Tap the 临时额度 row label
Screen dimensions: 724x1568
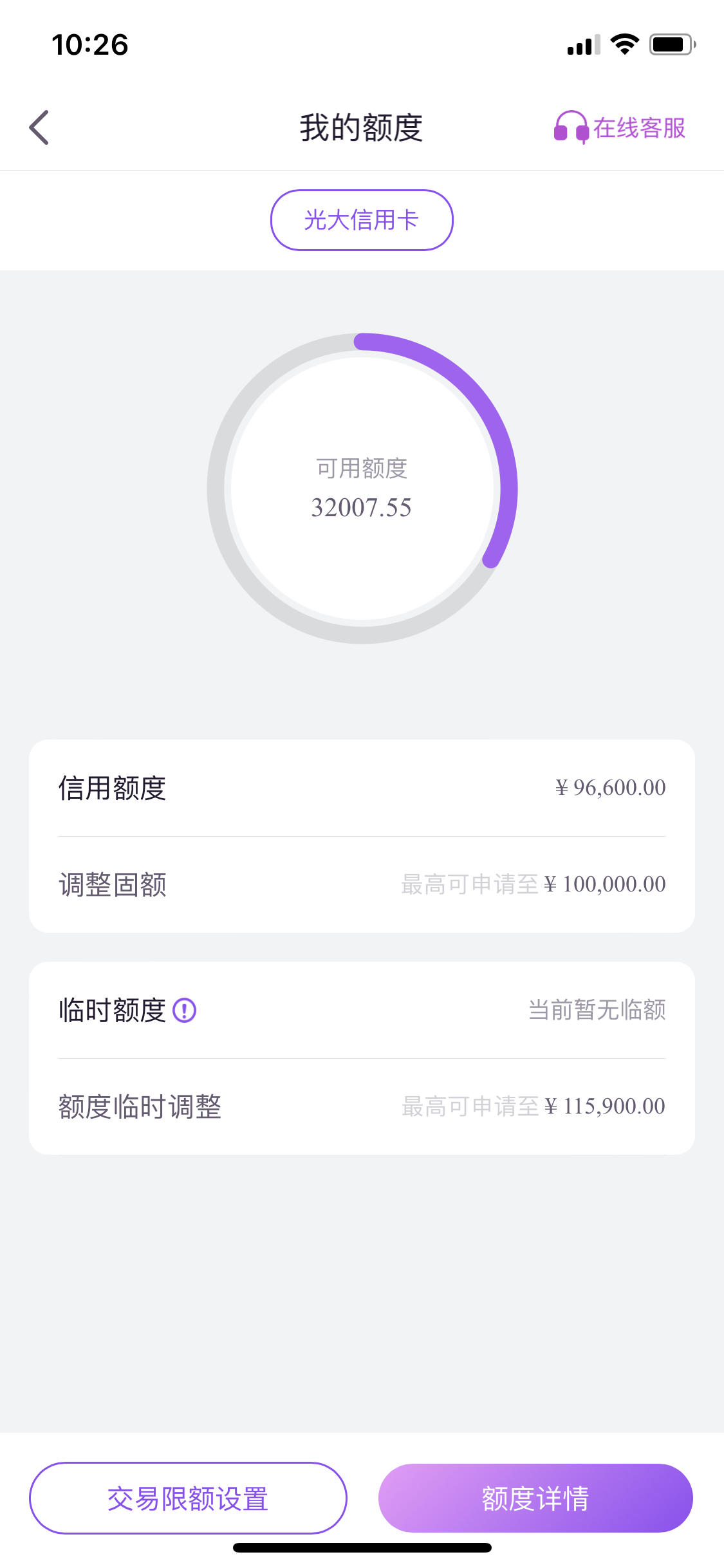(x=113, y=1010)
